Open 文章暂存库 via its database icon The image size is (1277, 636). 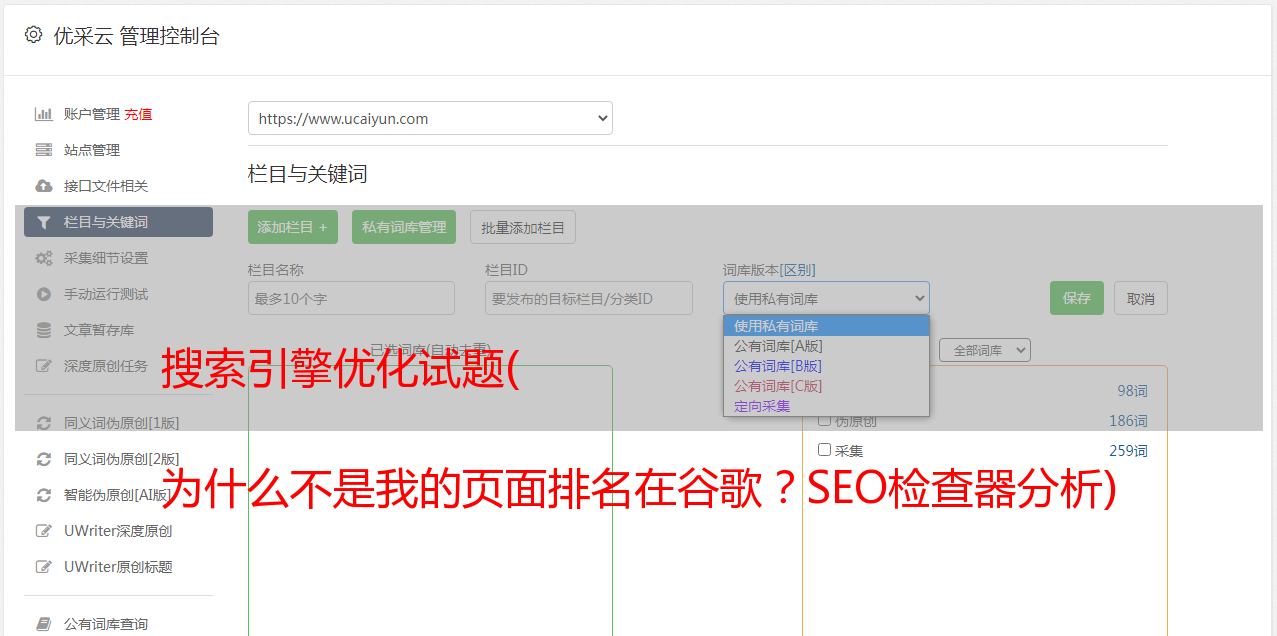coord(44,330)
